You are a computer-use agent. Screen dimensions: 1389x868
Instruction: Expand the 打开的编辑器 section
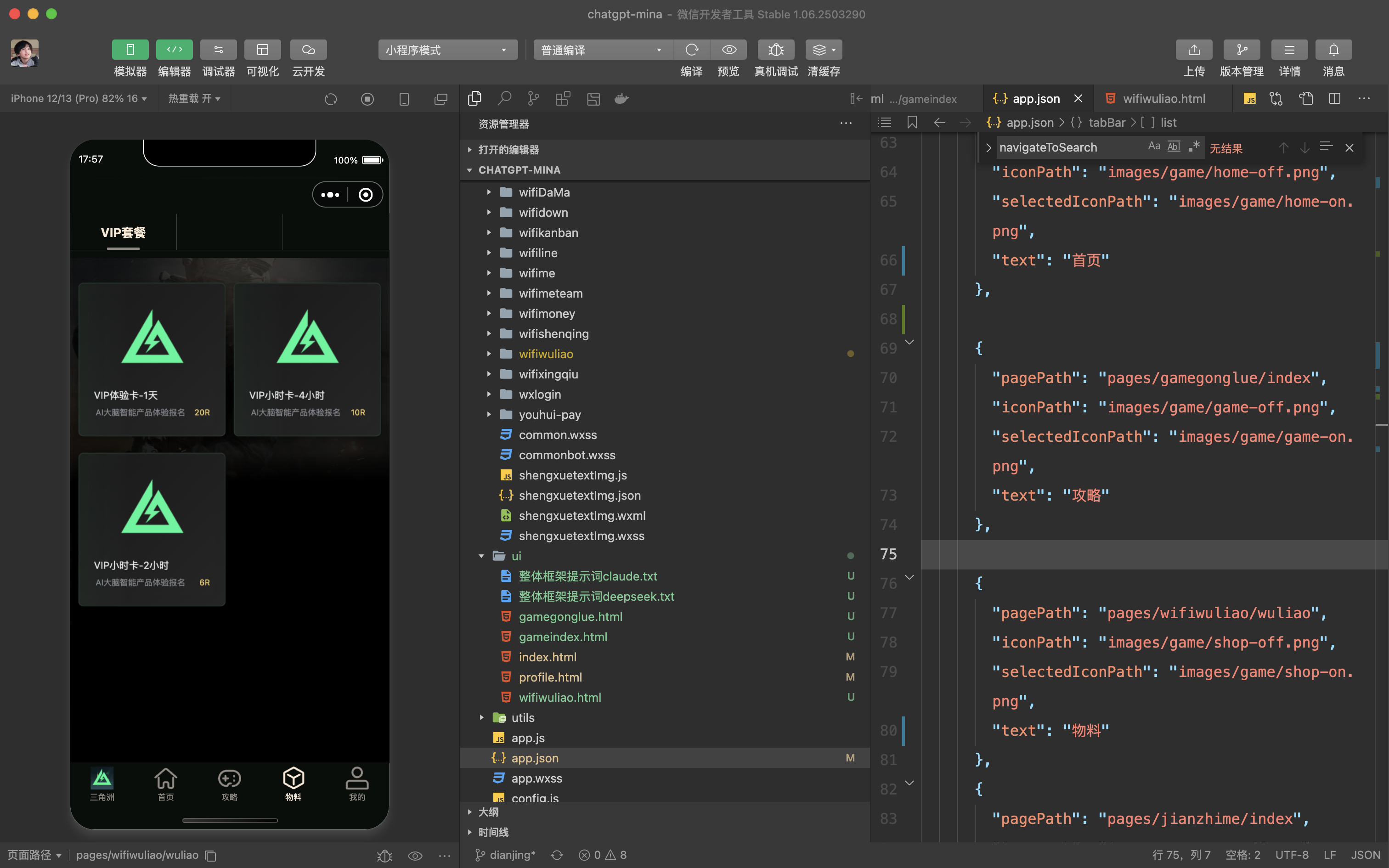pos(665,150)
